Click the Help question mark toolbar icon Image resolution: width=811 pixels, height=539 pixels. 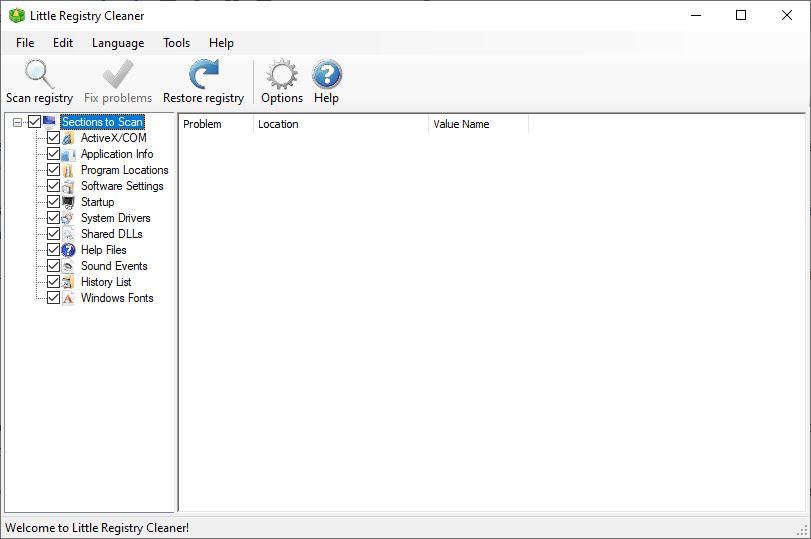(326, 75)
